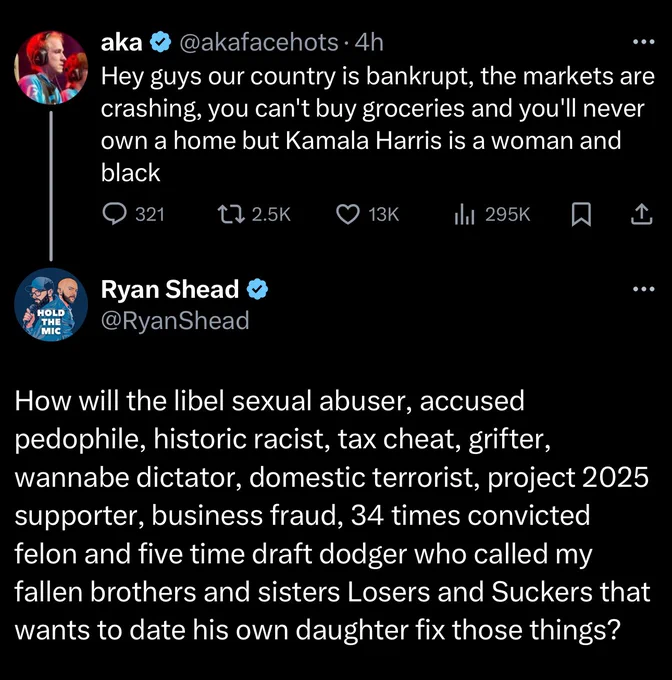672x680 pixels.
Task: Click the 13K likes count
Action: [384, 214]
